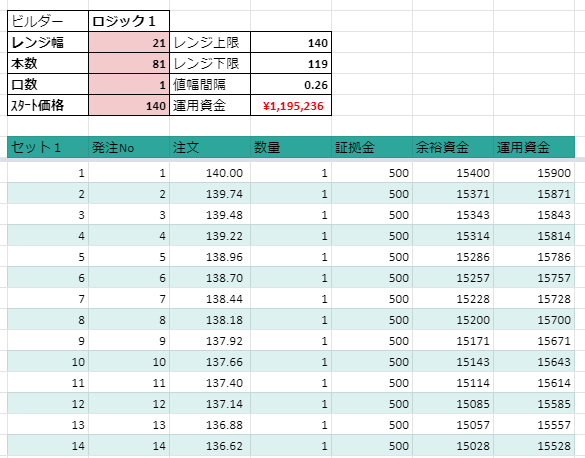Click the 証拠金 column header
The height and width of the screenshot is (458, 585).
tap(372, 147)
